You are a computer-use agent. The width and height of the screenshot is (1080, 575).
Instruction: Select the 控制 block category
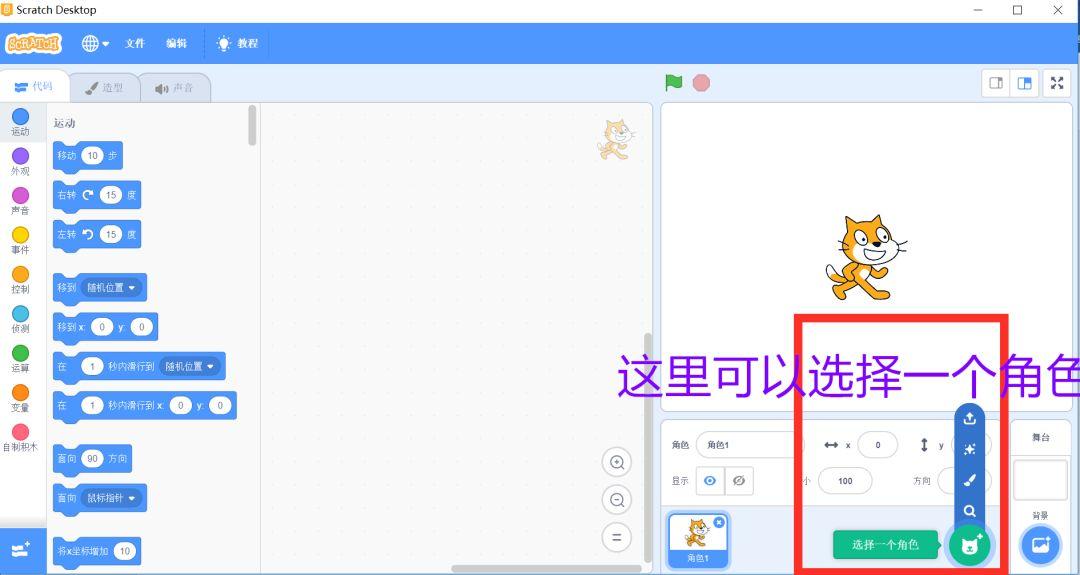coord(21,280)
